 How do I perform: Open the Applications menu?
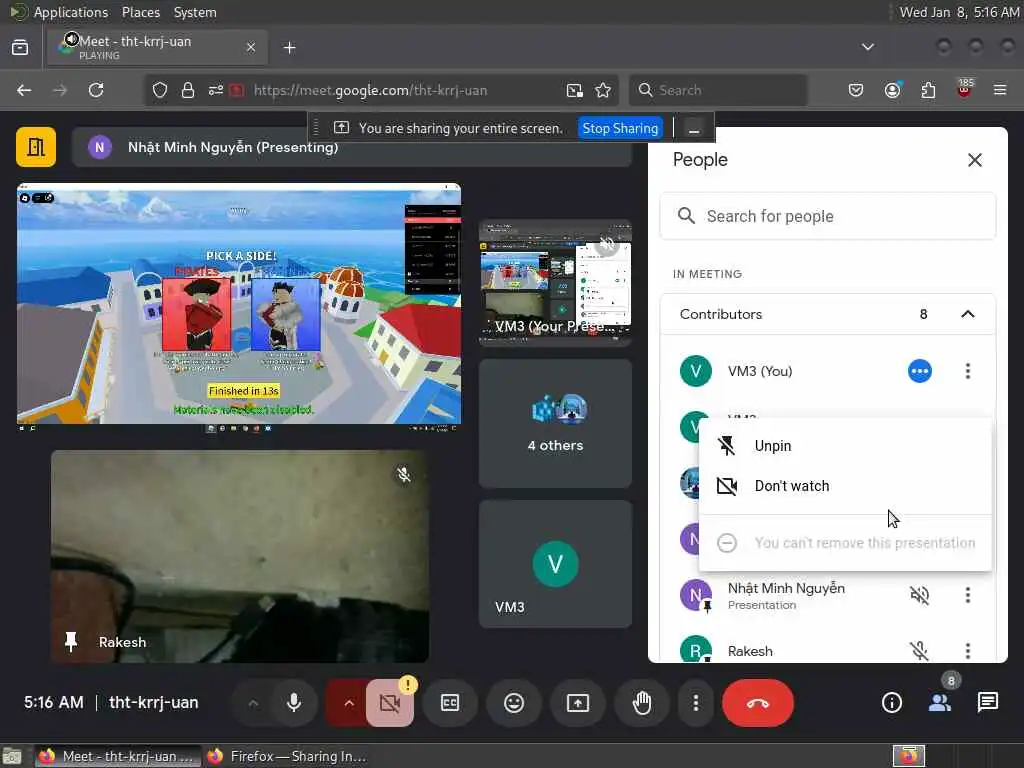point(71,12)
